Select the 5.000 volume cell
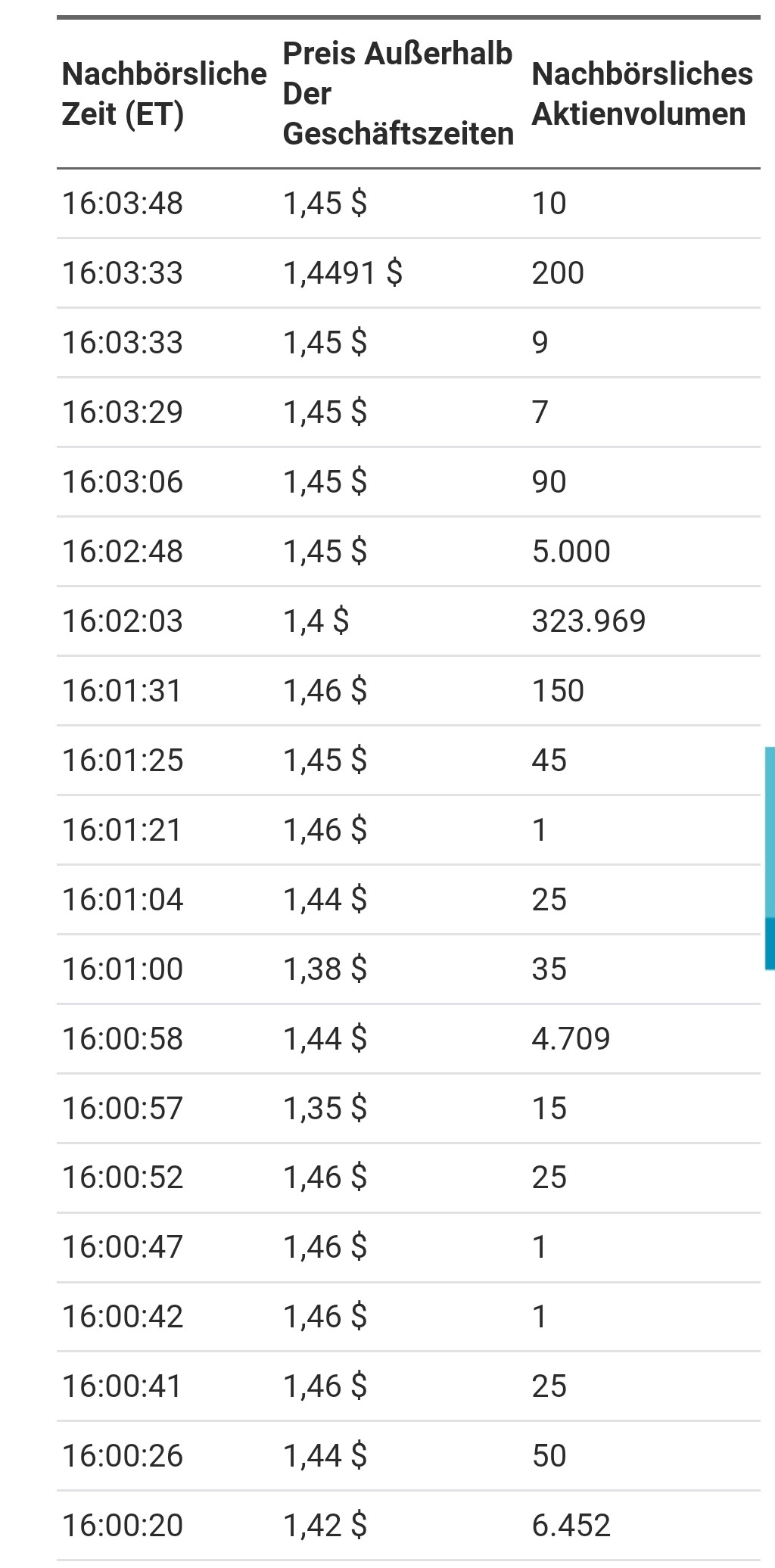The width and height of the screenshot is (775, 1568). point(571,552)
